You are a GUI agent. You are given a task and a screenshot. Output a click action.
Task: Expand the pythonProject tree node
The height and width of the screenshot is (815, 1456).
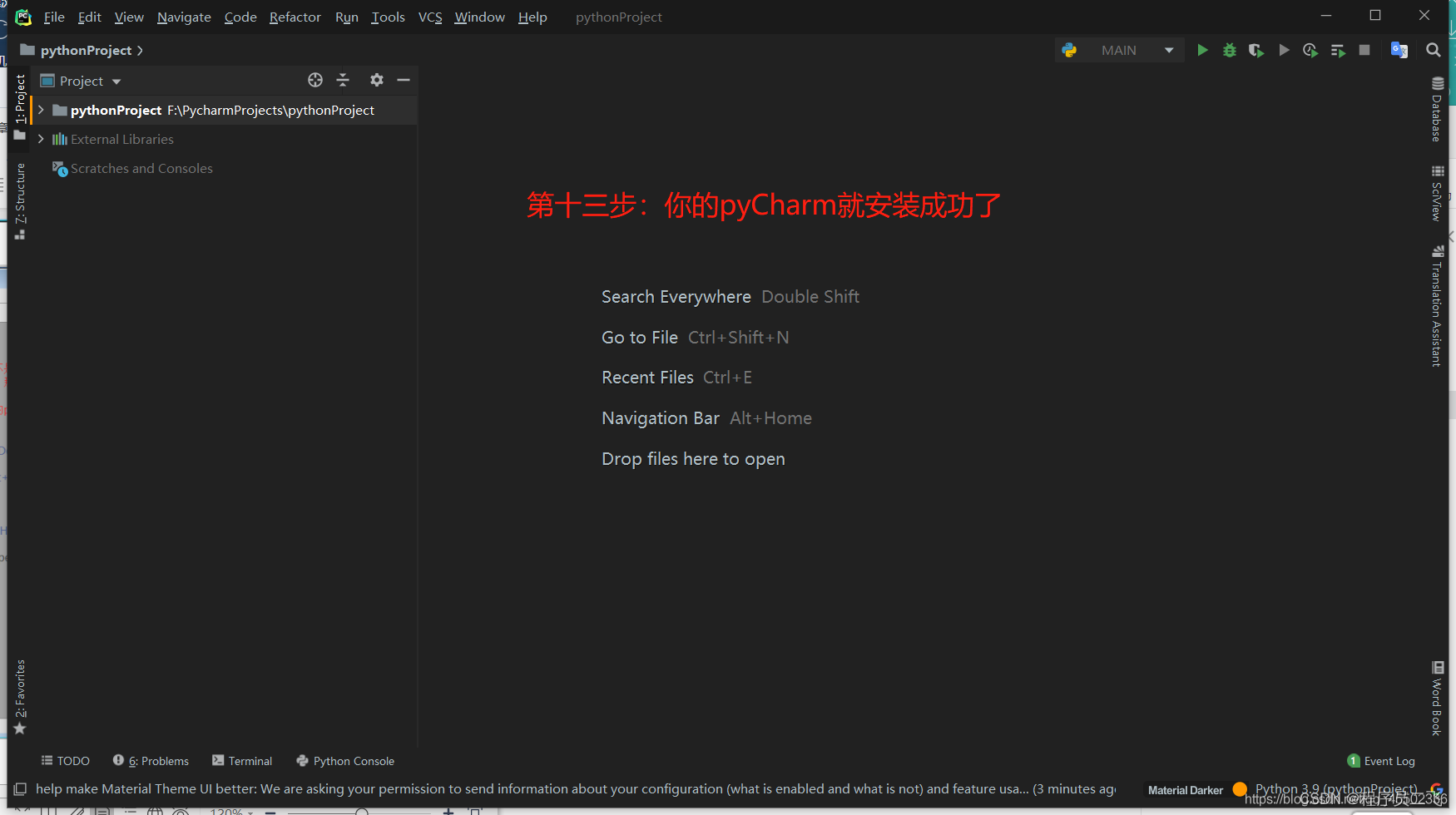(41, 110)
